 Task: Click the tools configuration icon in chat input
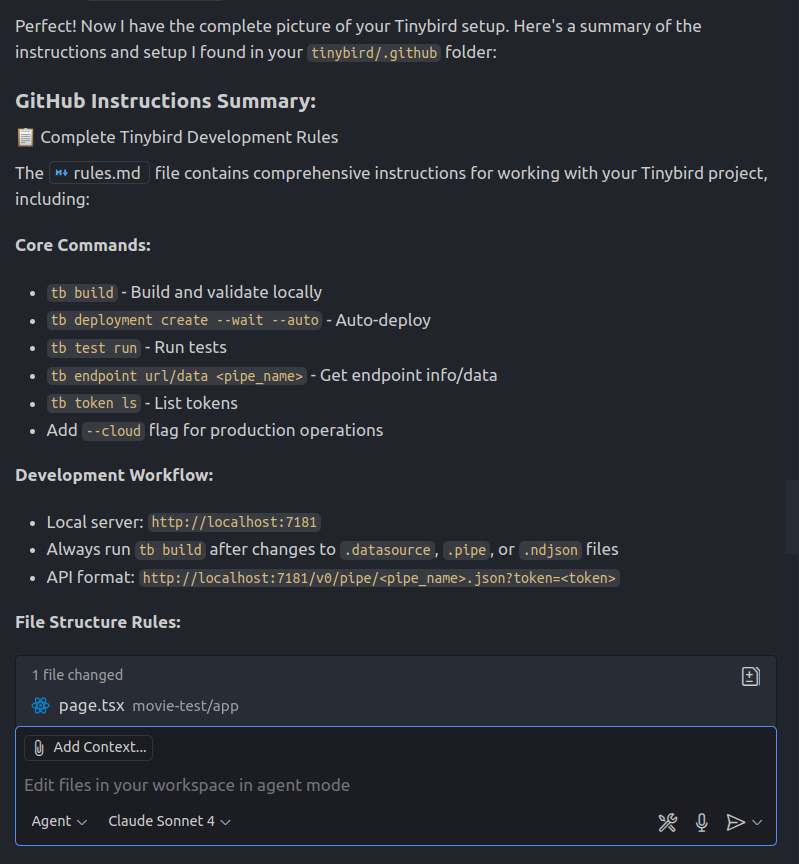coord(667,822)
